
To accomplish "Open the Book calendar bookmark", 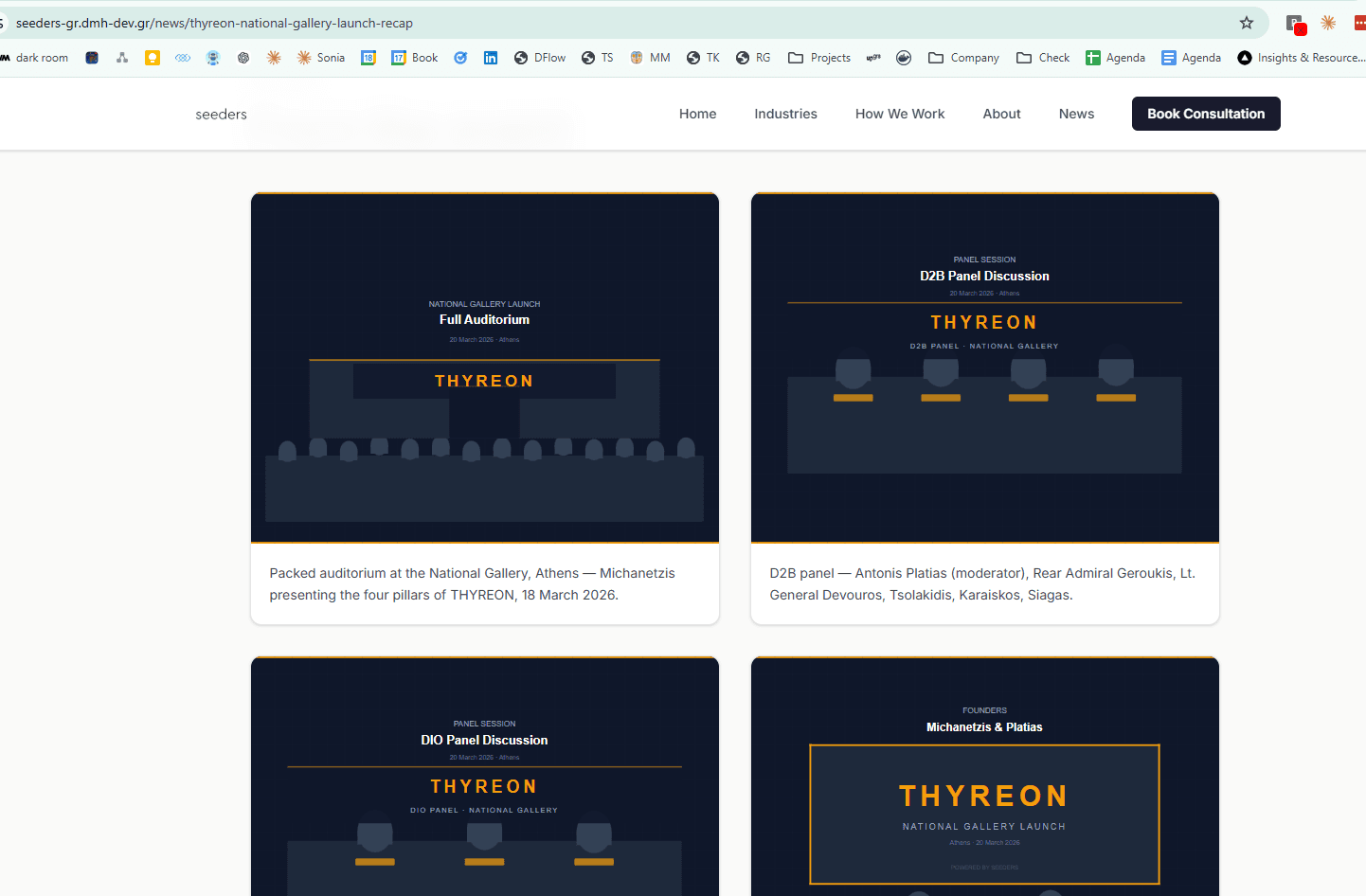I will (x=415, y=58).
